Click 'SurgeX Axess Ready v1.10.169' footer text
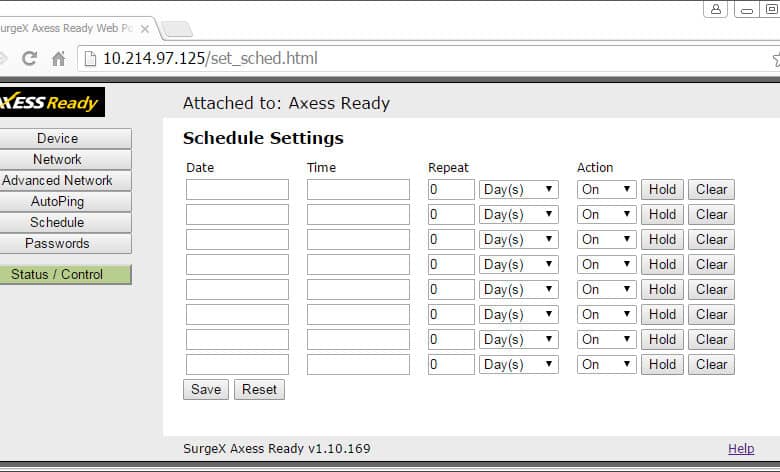 (277, 449)
